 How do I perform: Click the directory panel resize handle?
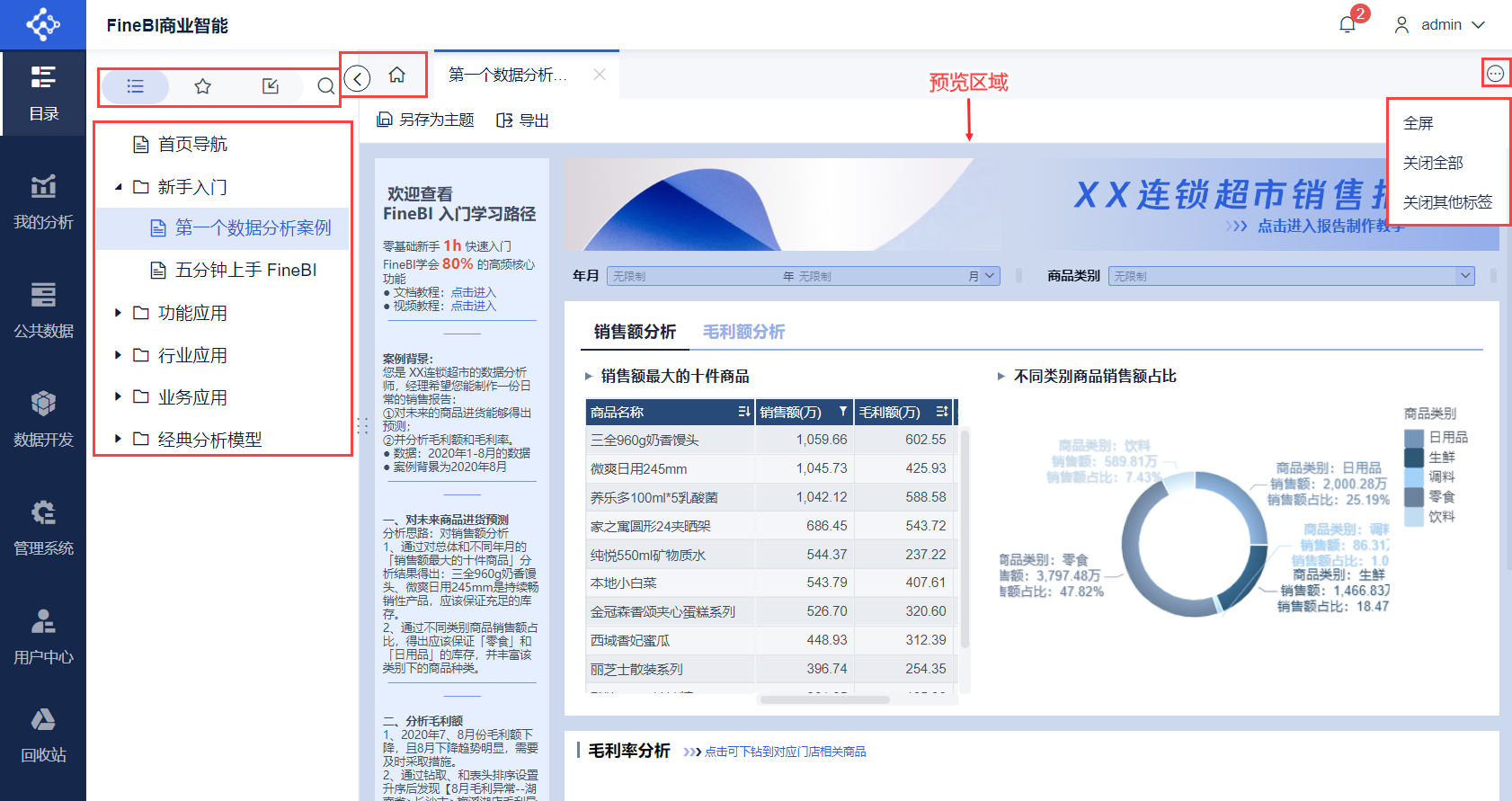(x=363, y=426)
